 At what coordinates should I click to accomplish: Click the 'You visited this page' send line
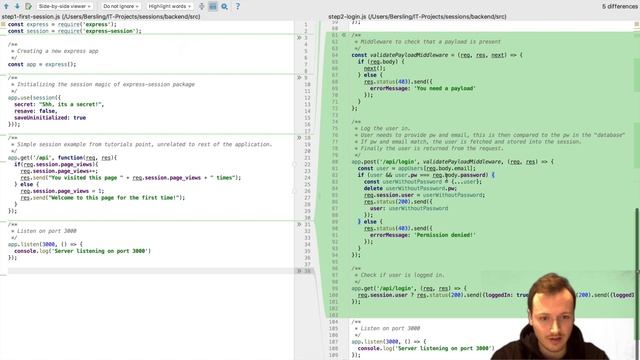point(131,178)
